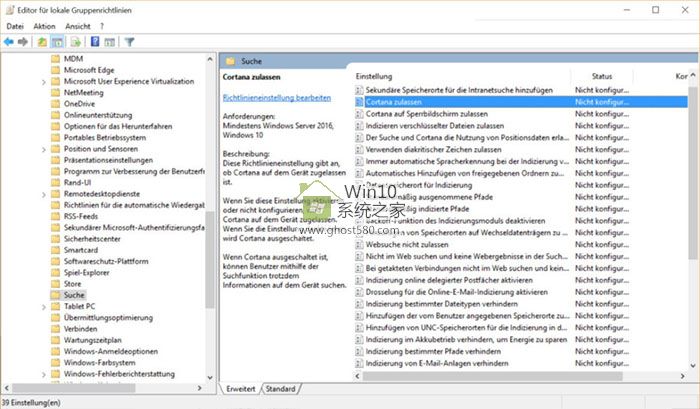Expand the Remotedesktopdienste node

click(44, 194)
